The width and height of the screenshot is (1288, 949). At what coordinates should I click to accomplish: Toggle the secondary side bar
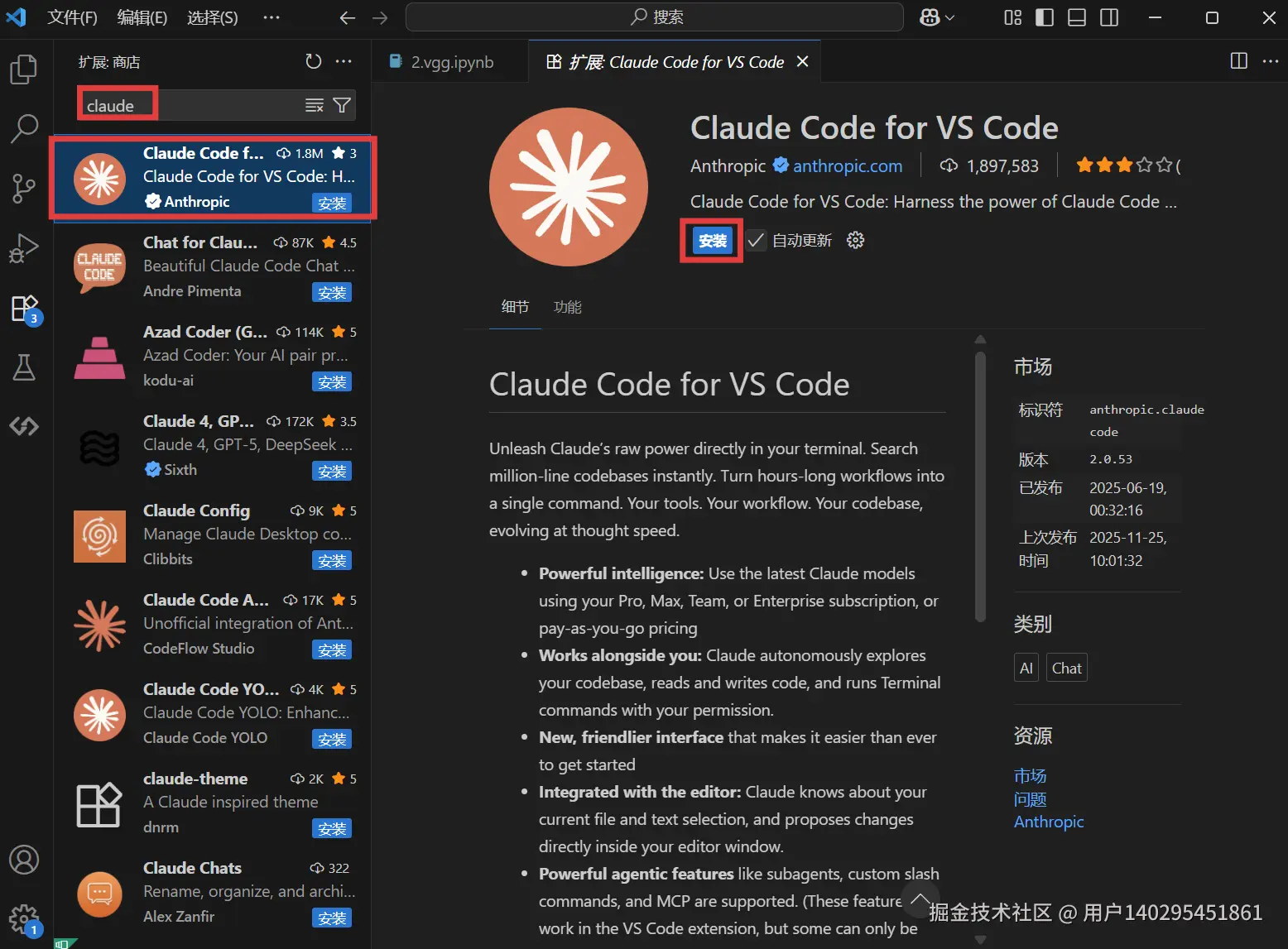point(1109,17)
